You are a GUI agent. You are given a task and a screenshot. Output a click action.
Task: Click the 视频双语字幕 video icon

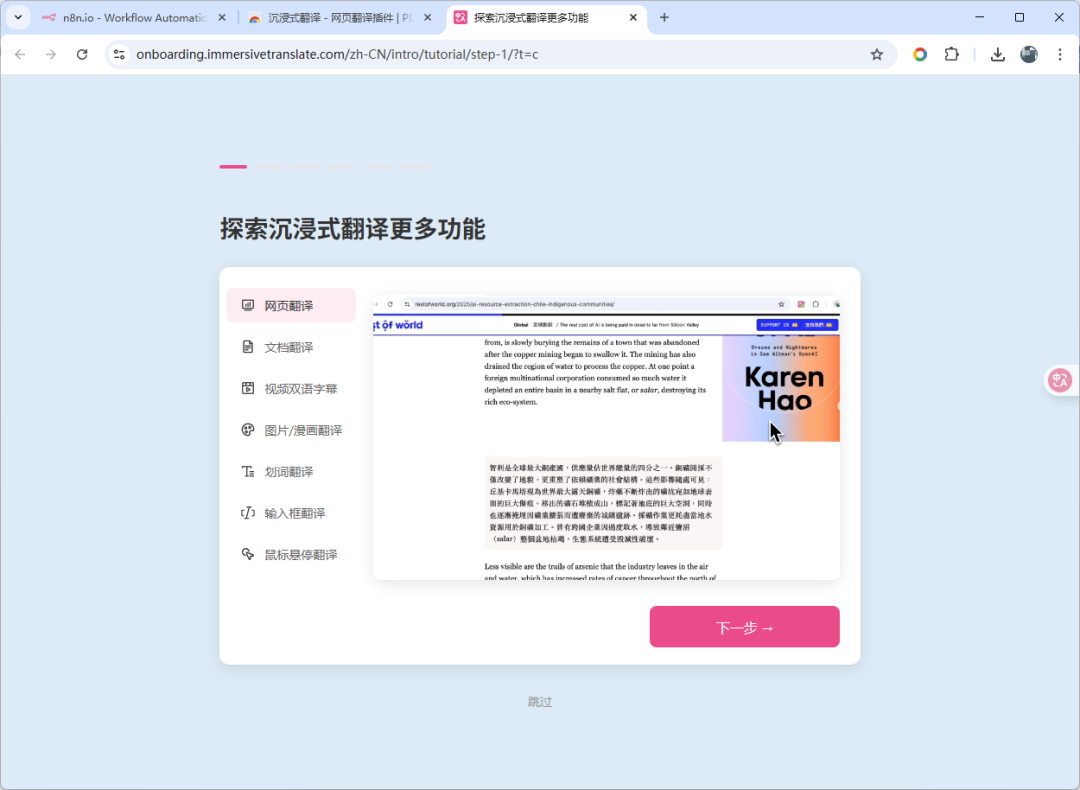(x=248, y=388)
